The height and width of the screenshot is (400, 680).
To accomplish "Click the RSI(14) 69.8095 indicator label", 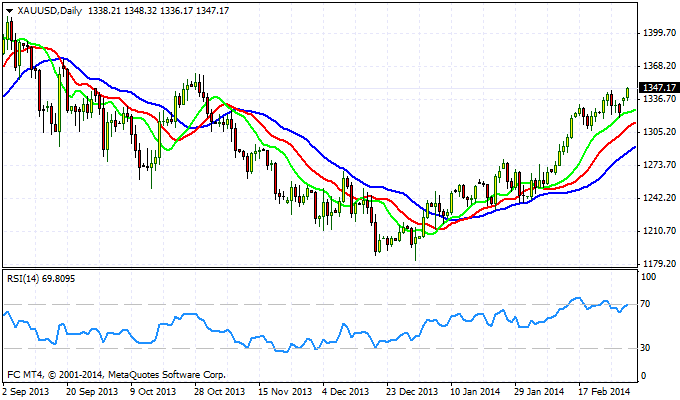I will [41, 279].
